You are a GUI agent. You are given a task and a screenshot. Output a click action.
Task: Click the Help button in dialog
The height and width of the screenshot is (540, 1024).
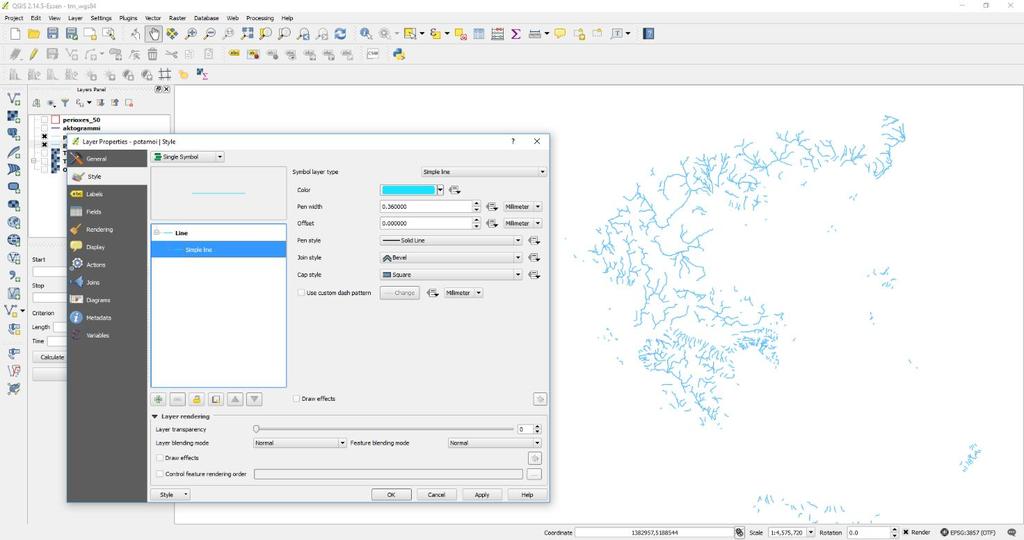(x=527, y=494)
